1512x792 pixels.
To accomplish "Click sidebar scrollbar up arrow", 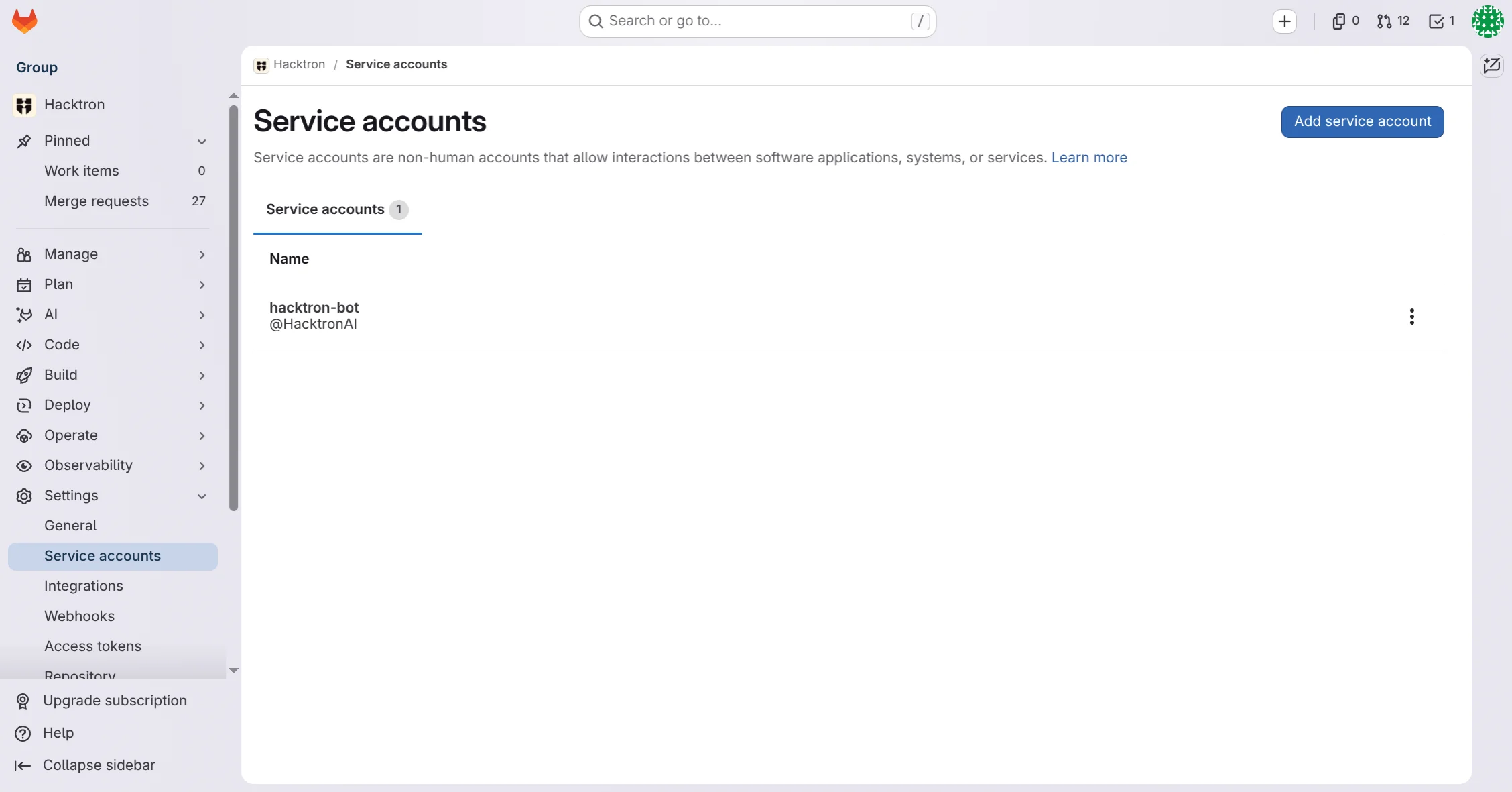I will coord(233,95).
